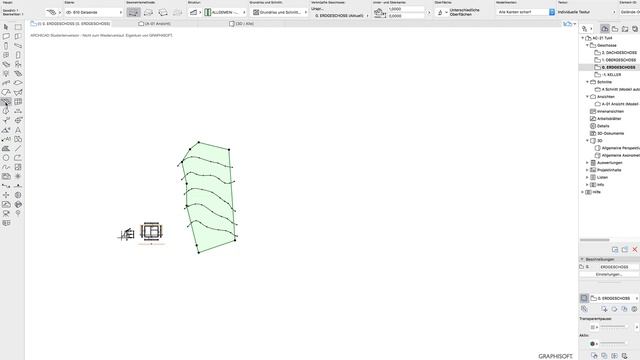640x360 pixels.
Task: Show Layout Book in navigator
Action: coord(625,29)
